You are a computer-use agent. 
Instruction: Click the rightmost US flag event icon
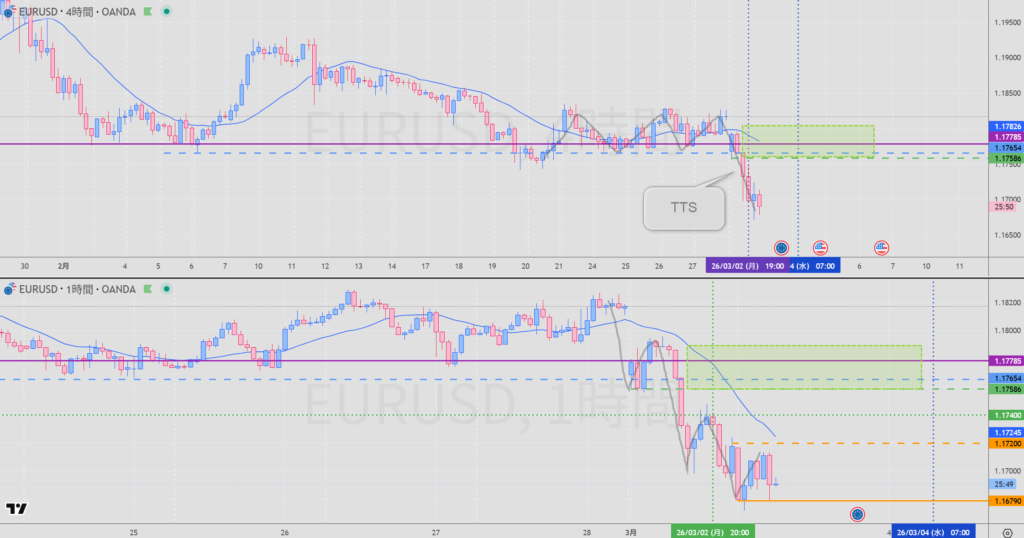coord(882,247)
